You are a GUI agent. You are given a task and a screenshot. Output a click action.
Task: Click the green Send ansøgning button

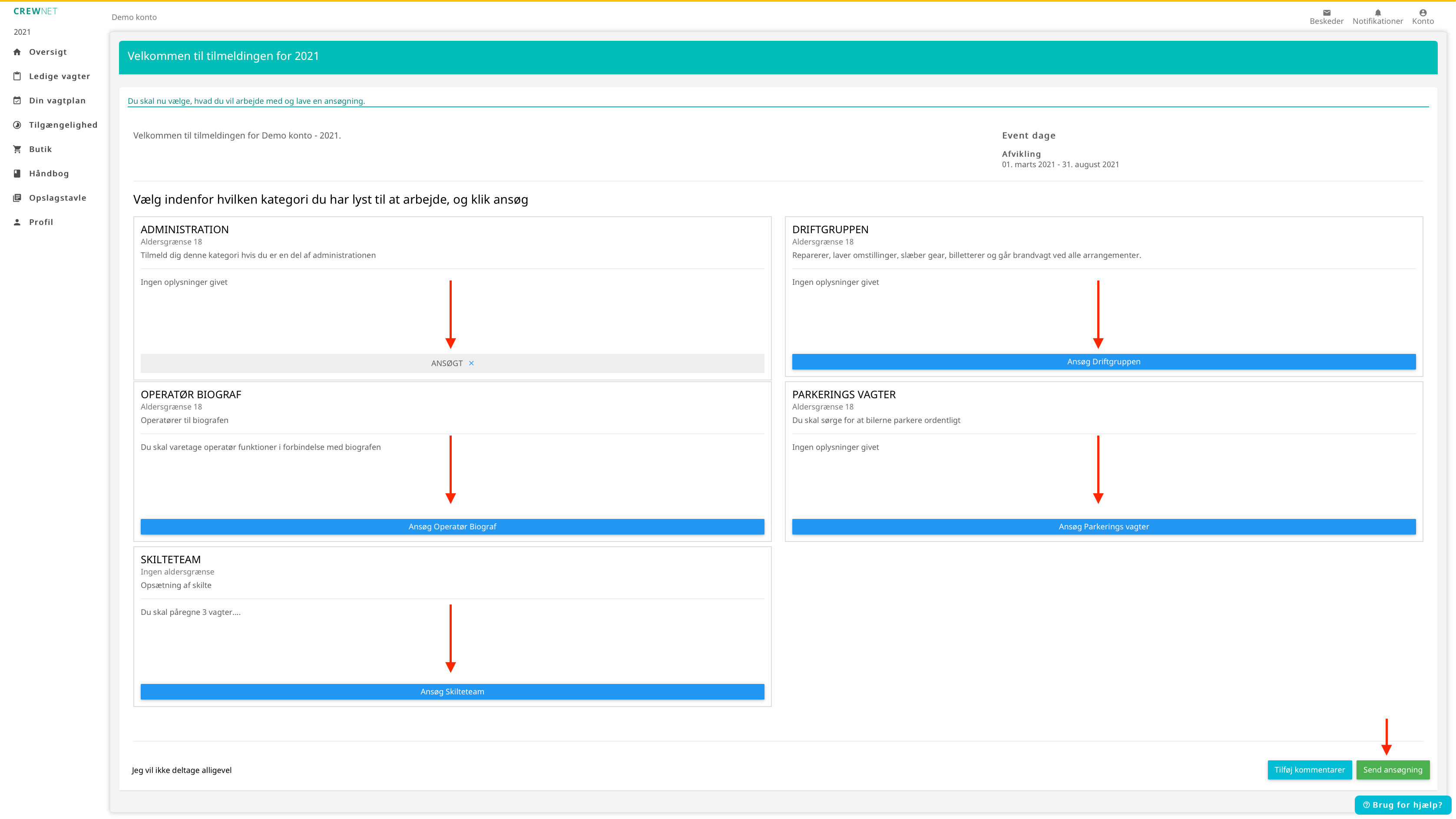point(1393,770)
